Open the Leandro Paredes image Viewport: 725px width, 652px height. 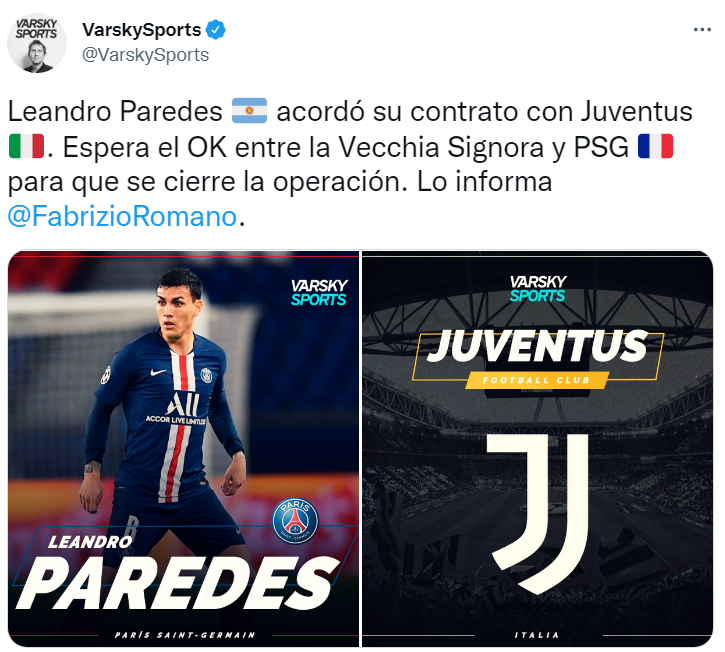[183, 449]
